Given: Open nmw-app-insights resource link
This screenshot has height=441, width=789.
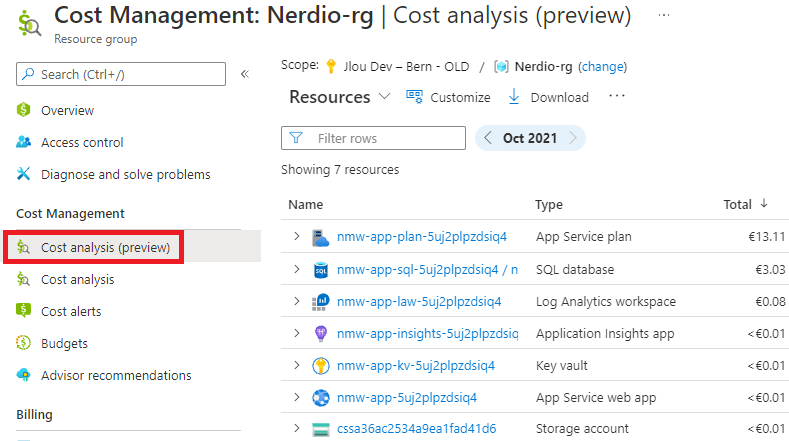Looking at the screenshot, I should 427,333.
